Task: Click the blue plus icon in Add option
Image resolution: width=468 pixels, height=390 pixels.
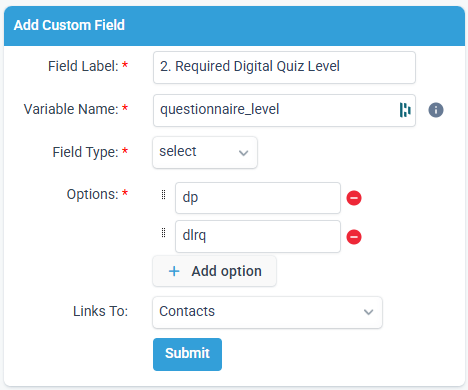Action: [174, 271]
